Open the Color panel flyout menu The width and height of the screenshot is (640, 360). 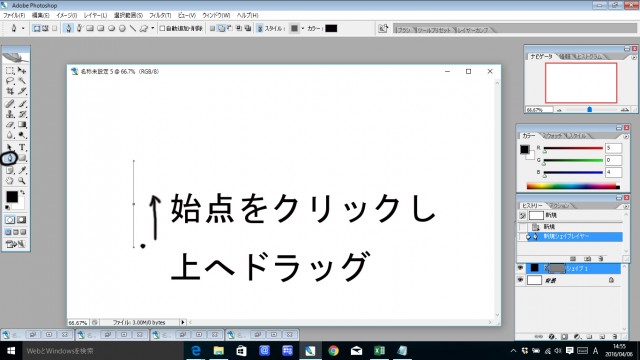[626, 137]
